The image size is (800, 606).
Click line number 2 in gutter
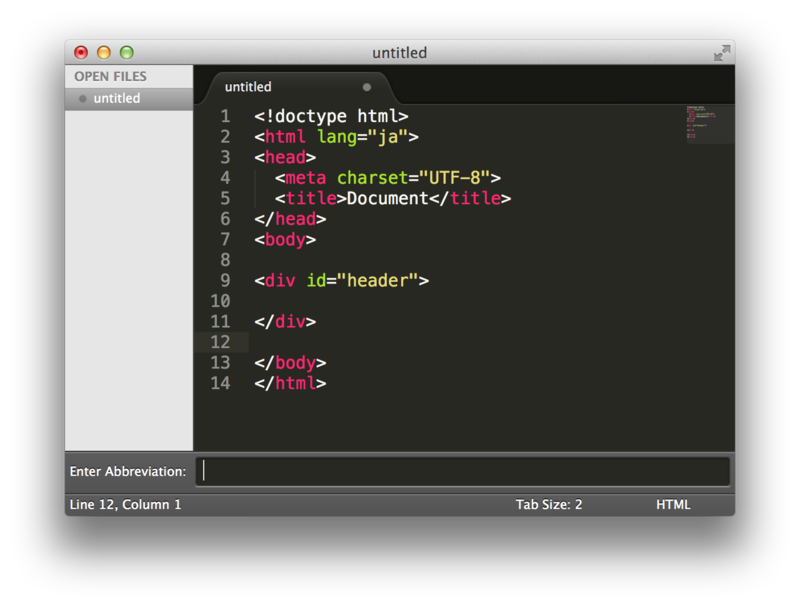(x=225, y=137)
